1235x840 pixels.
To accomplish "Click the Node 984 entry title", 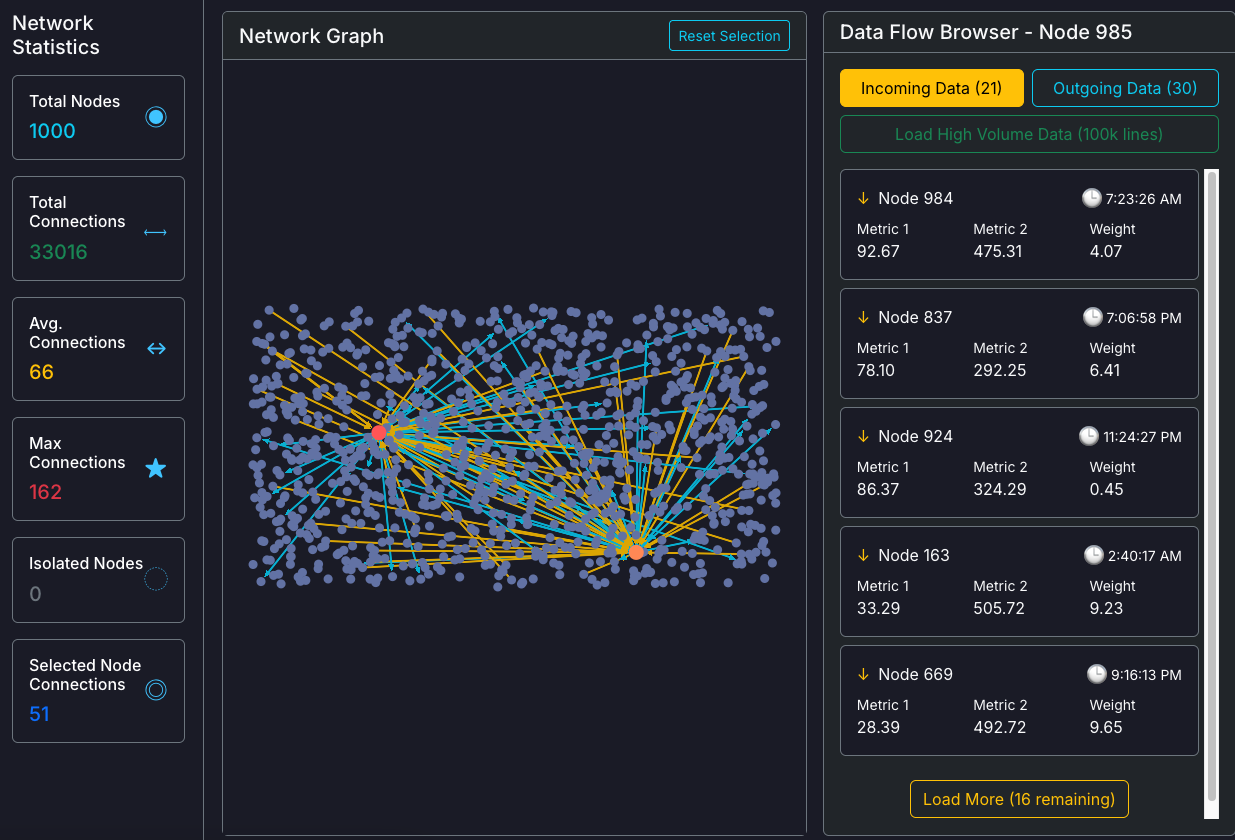I will coord(915,198).
